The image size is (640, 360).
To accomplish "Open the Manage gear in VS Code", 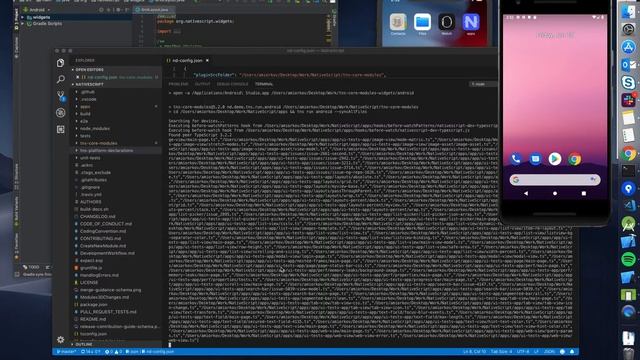I will tap(60, 339).
